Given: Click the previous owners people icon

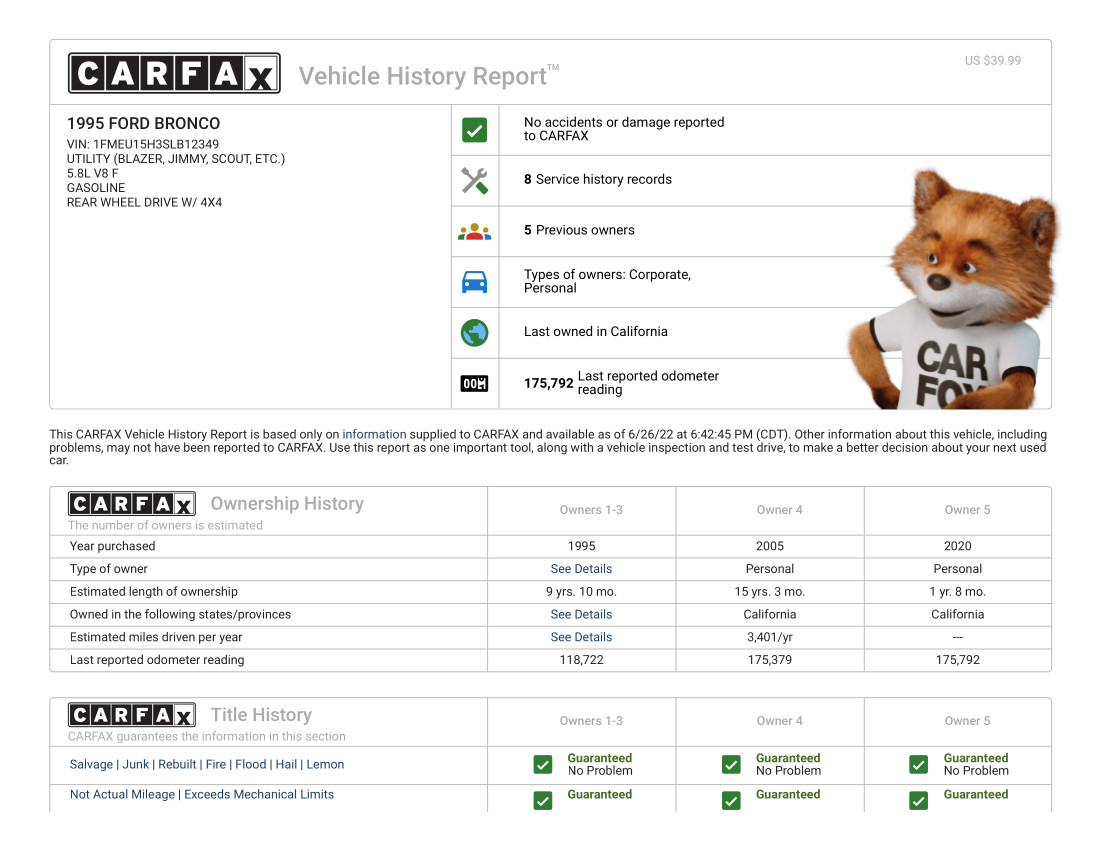Looking at the screenshot, I should click(x=475, y=232).
